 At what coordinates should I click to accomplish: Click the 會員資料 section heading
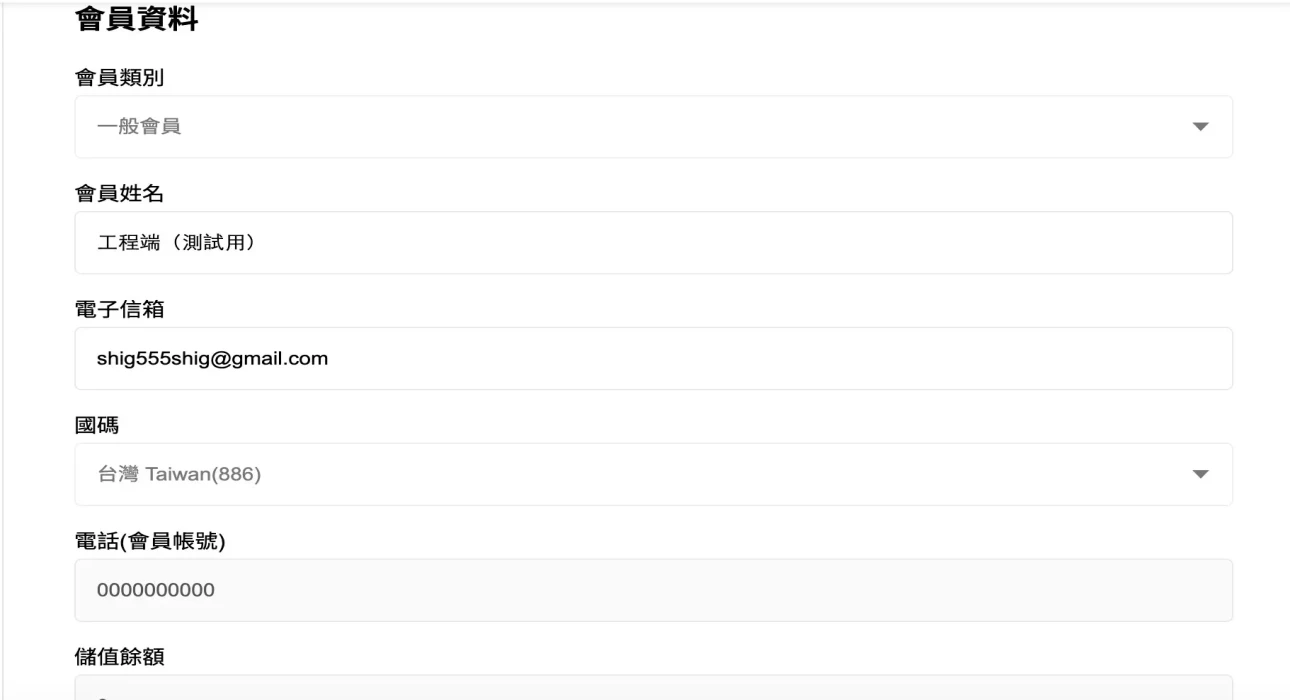coord(136,19)
